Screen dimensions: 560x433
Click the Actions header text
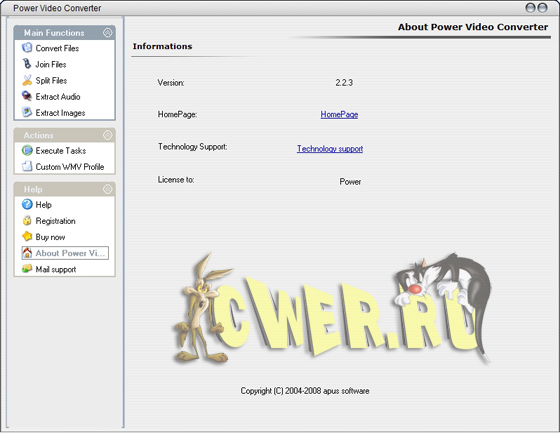pos(39,135)
